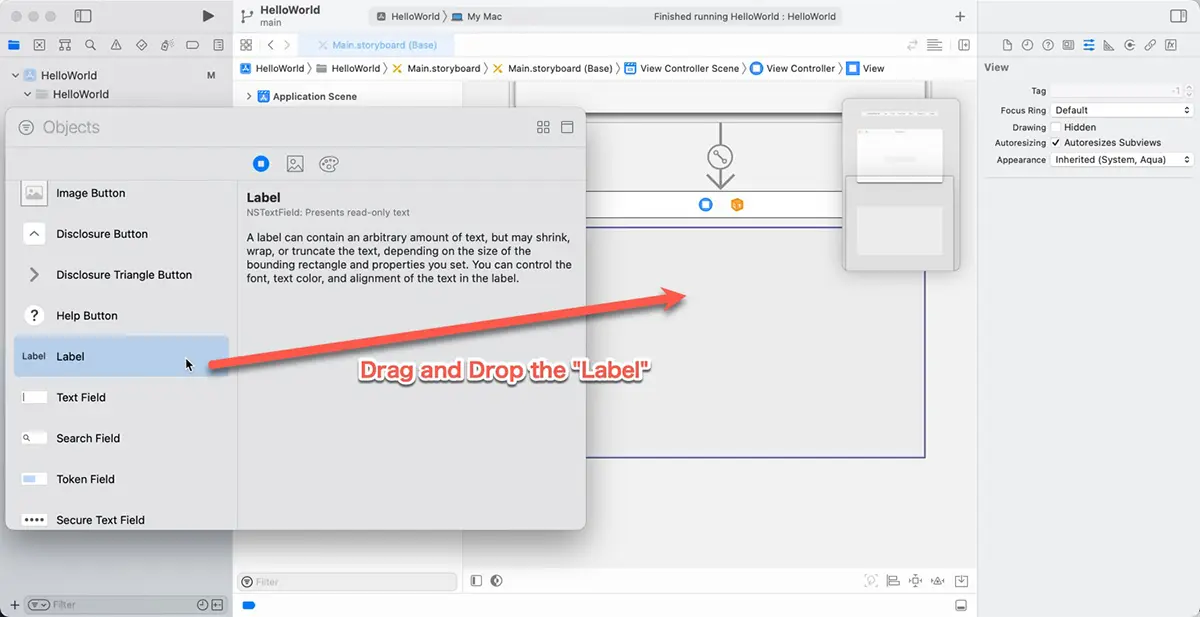This screenshot has height=617, width=1200.
Task: Select Disclosure Triangle Button object
Action: click(122, 275)
